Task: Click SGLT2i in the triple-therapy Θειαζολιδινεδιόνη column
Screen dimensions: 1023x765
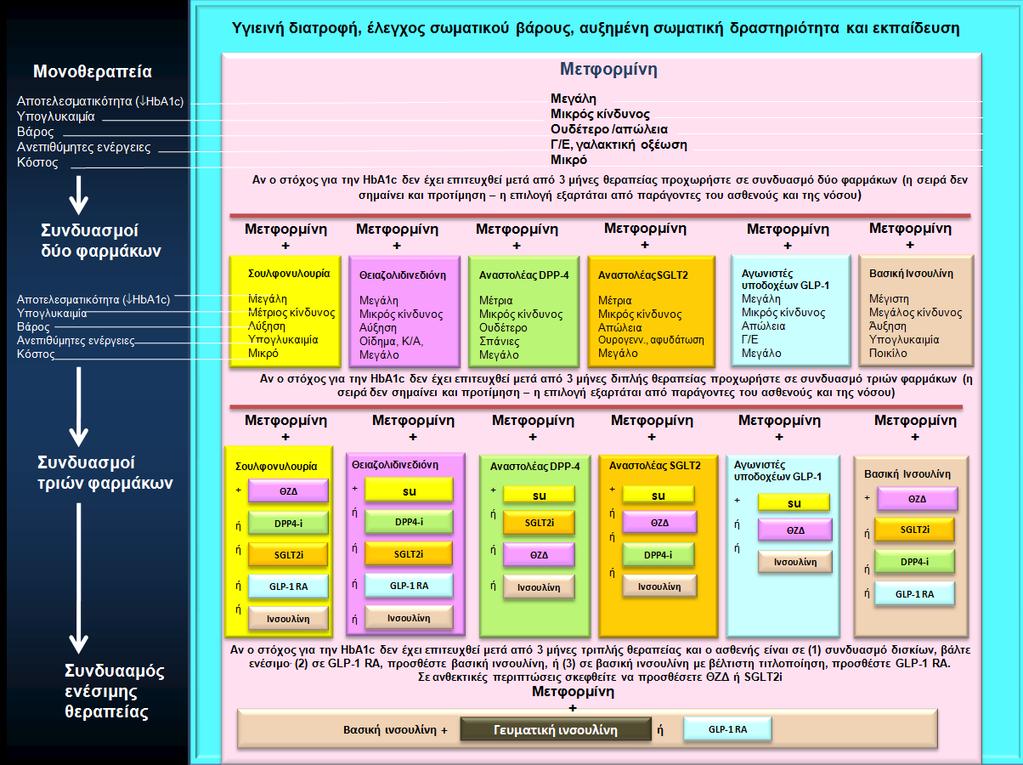Action: coord(408,554)
